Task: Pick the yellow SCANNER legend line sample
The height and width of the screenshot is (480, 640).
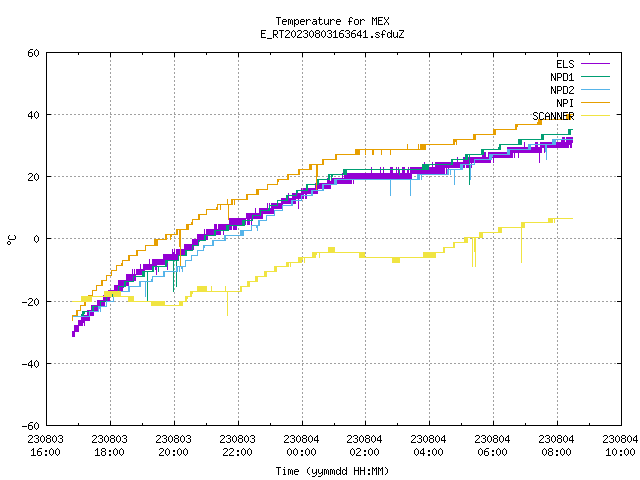Action: coord(595,116)
